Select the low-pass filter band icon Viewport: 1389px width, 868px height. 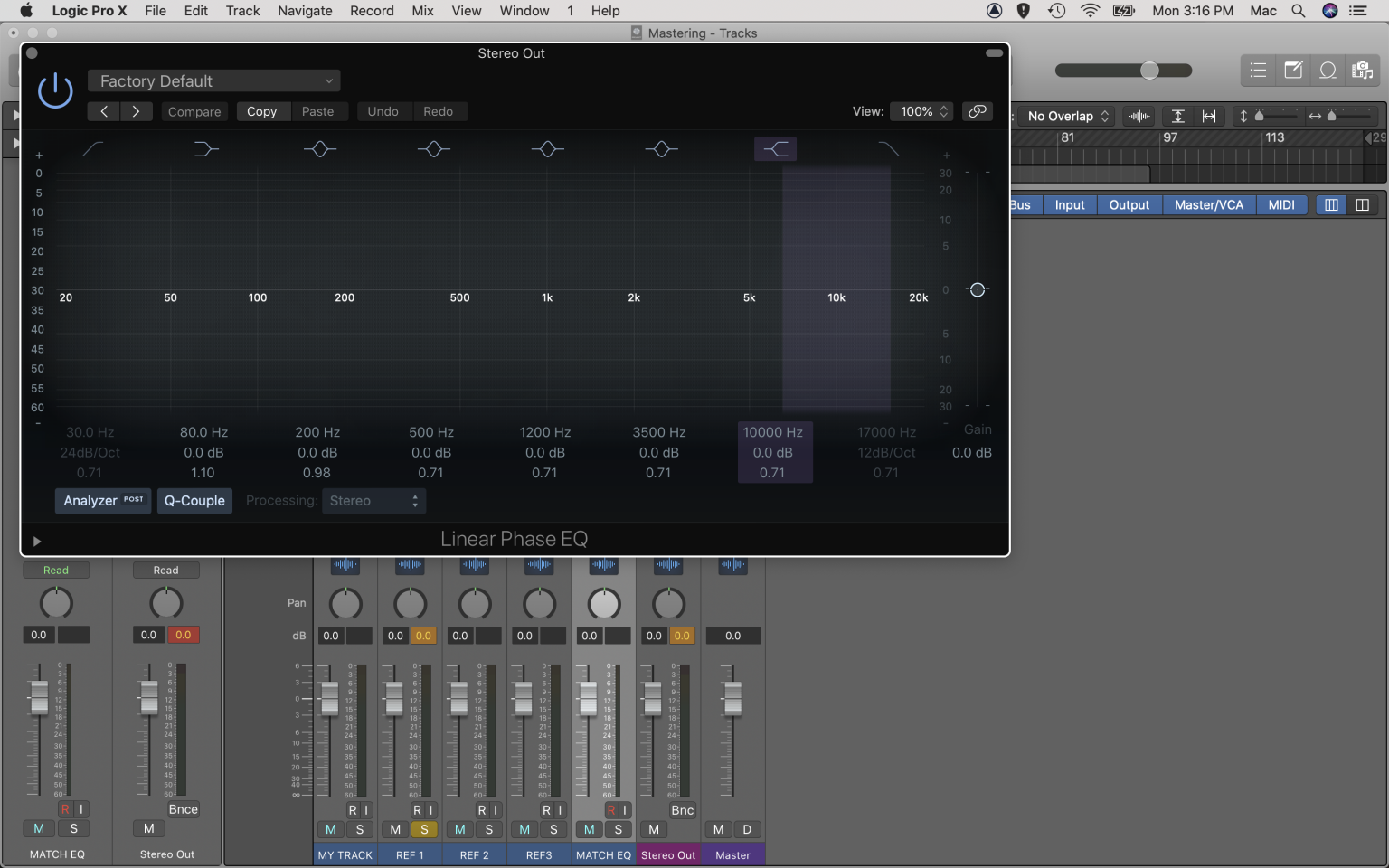click(x=889, y=148)
